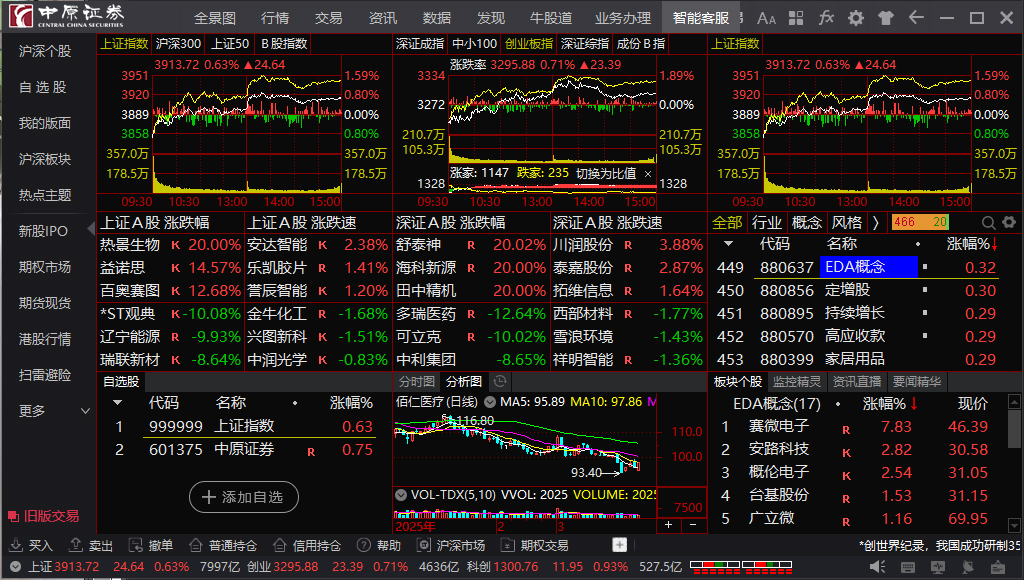The width and height of the screenshot is (1024, 580).
Task: Click the 添加自选 button
Action: [244, 497]
